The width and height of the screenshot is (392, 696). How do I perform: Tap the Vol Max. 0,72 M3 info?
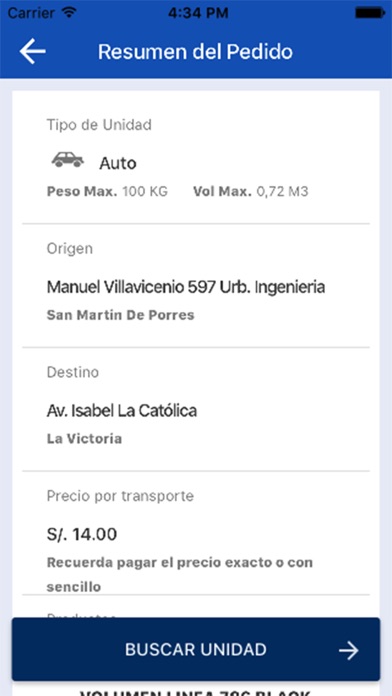pyautogui.click(x=251, y=192)
